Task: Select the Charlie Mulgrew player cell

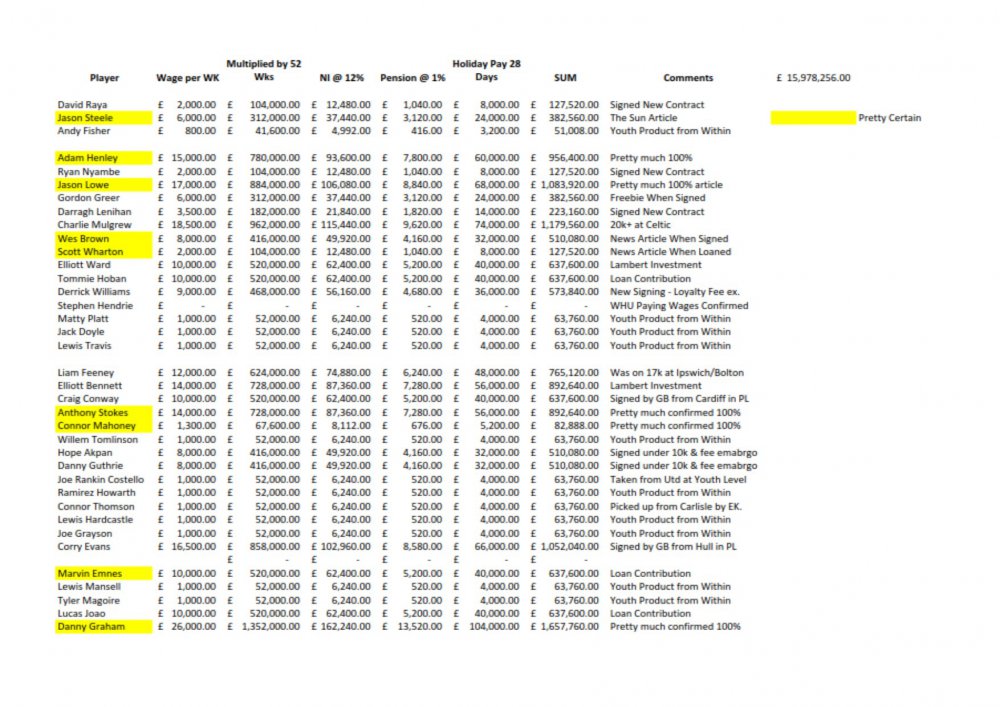Action: 93,225
